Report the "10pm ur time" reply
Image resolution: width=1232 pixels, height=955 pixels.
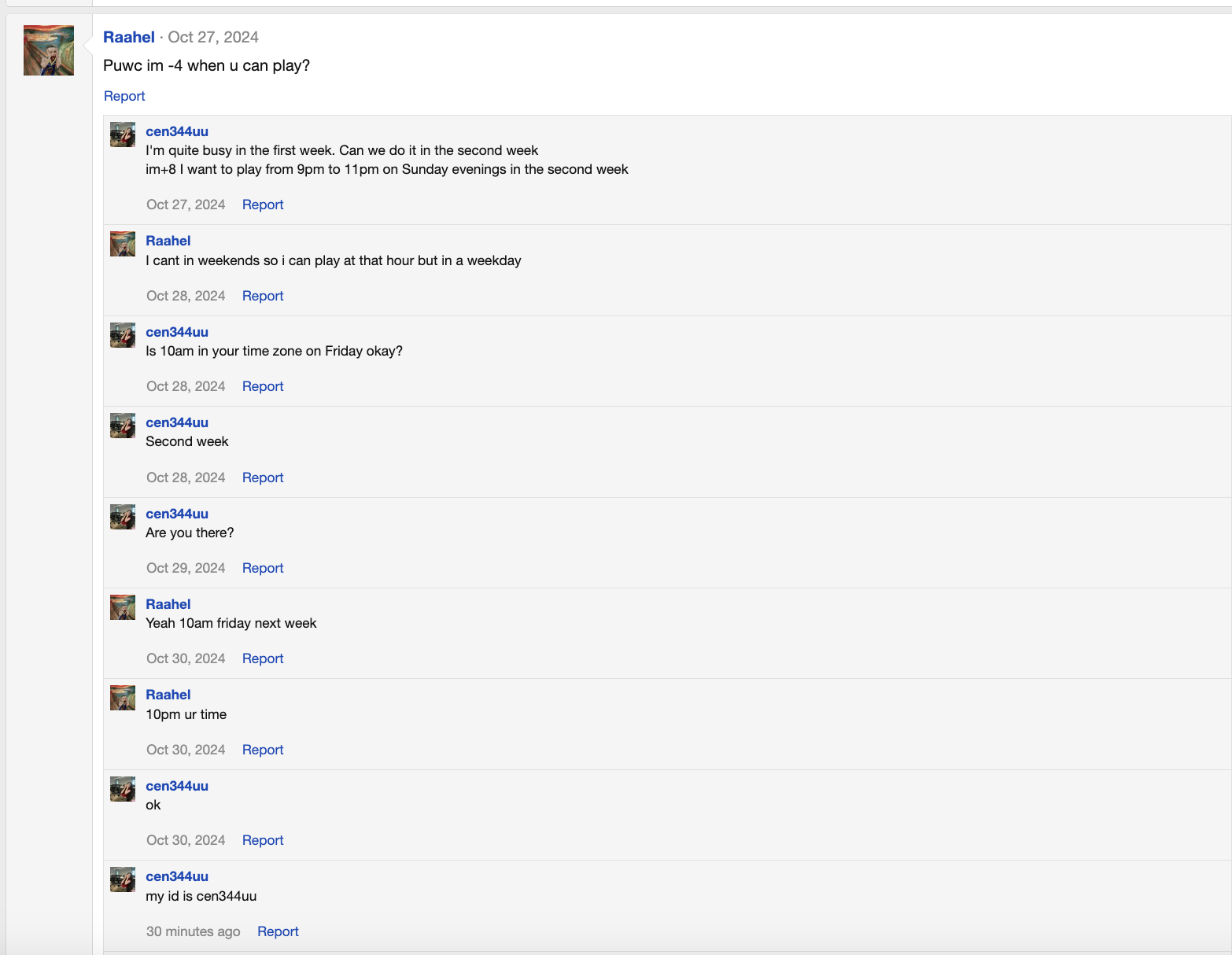pos(263,750)
